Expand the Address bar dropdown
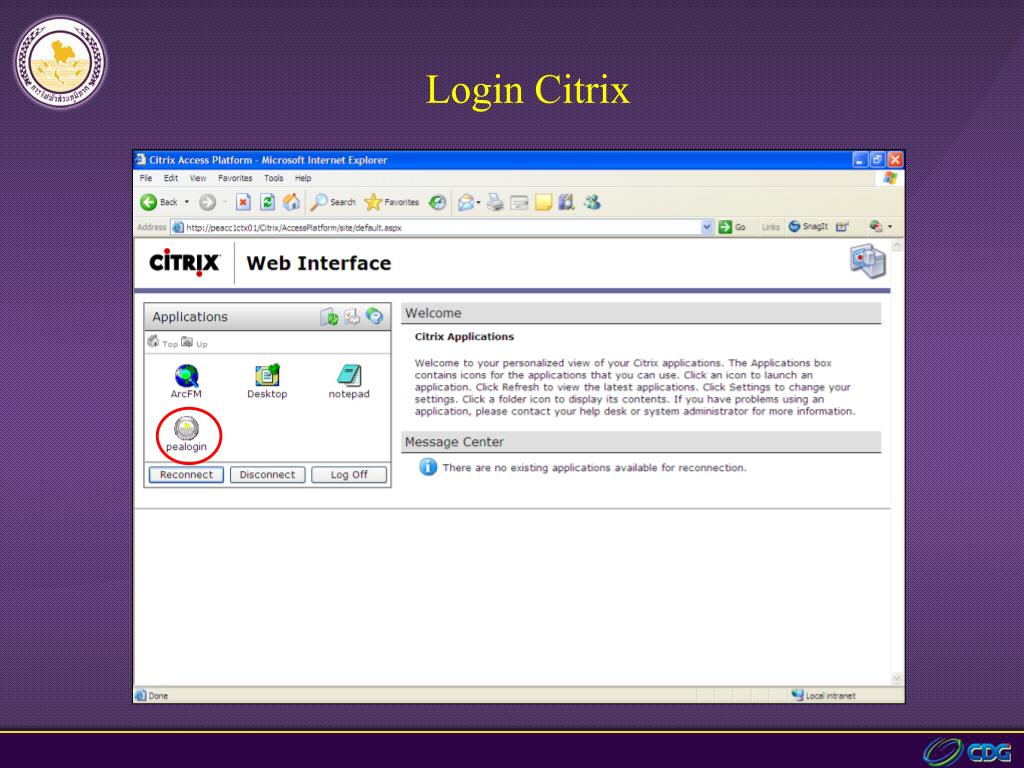 point(708,227)
